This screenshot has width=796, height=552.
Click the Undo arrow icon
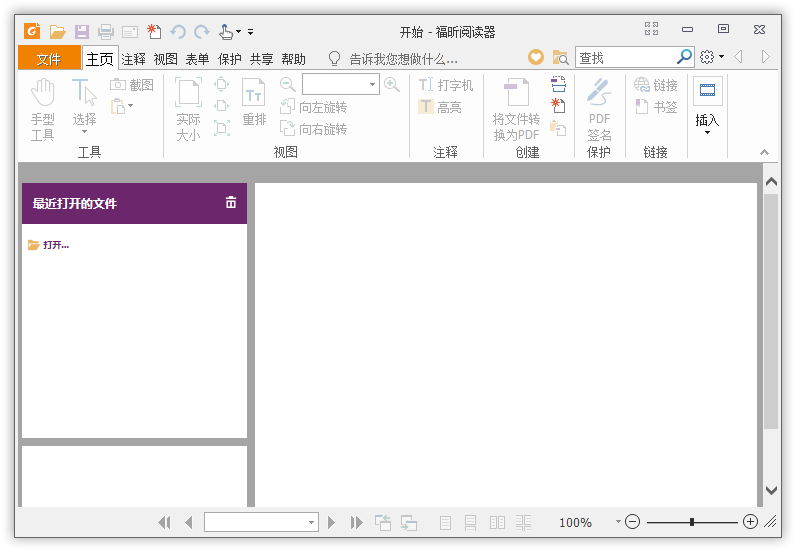(x=178, y=32)
